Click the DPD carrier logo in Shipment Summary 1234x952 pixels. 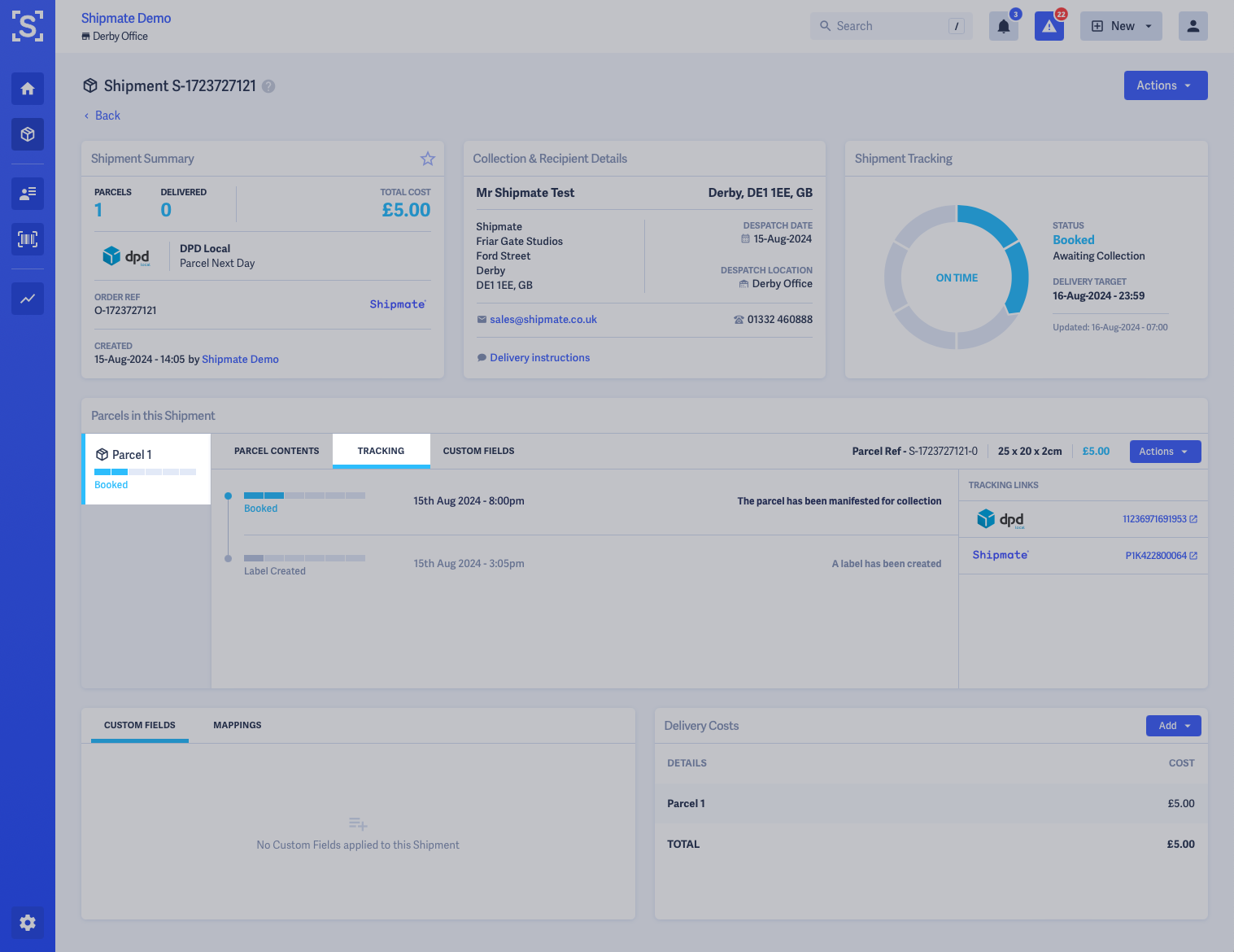click(126, 256)
